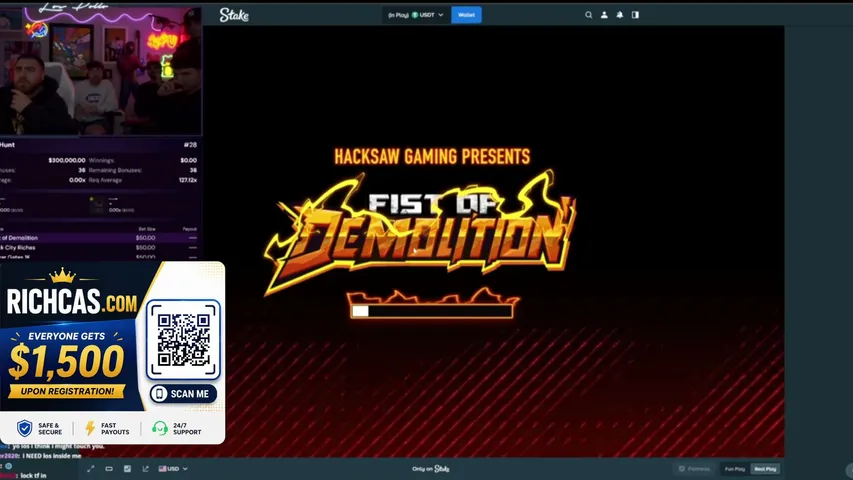Click the $1,500 bonus amount text

click(66, 361)
